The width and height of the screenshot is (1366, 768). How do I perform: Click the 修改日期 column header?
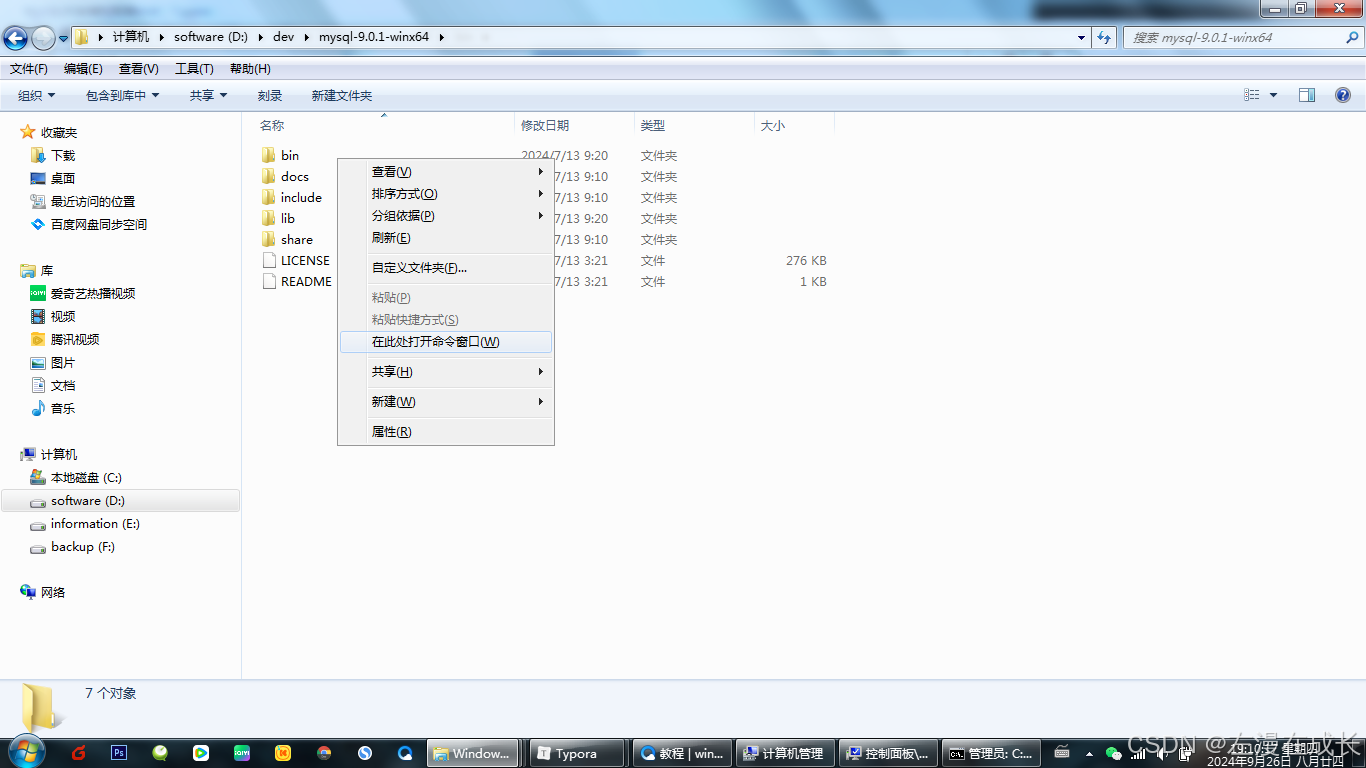tap(544, 125)
